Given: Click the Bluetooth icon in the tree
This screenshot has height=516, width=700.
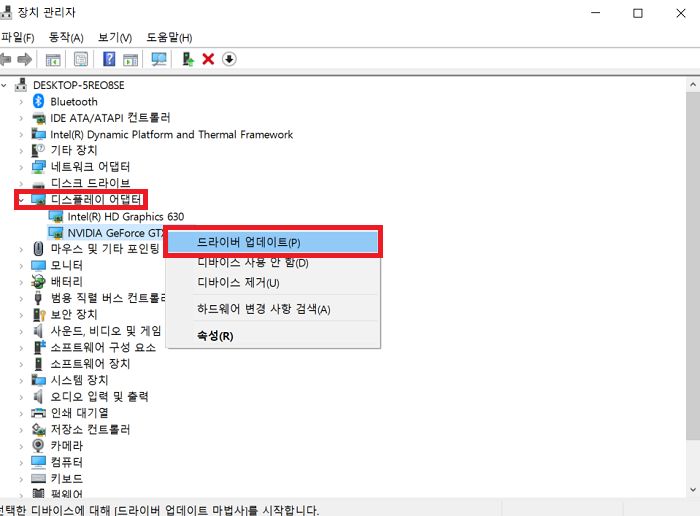Looking at the screenshot, I should (38, 101).
